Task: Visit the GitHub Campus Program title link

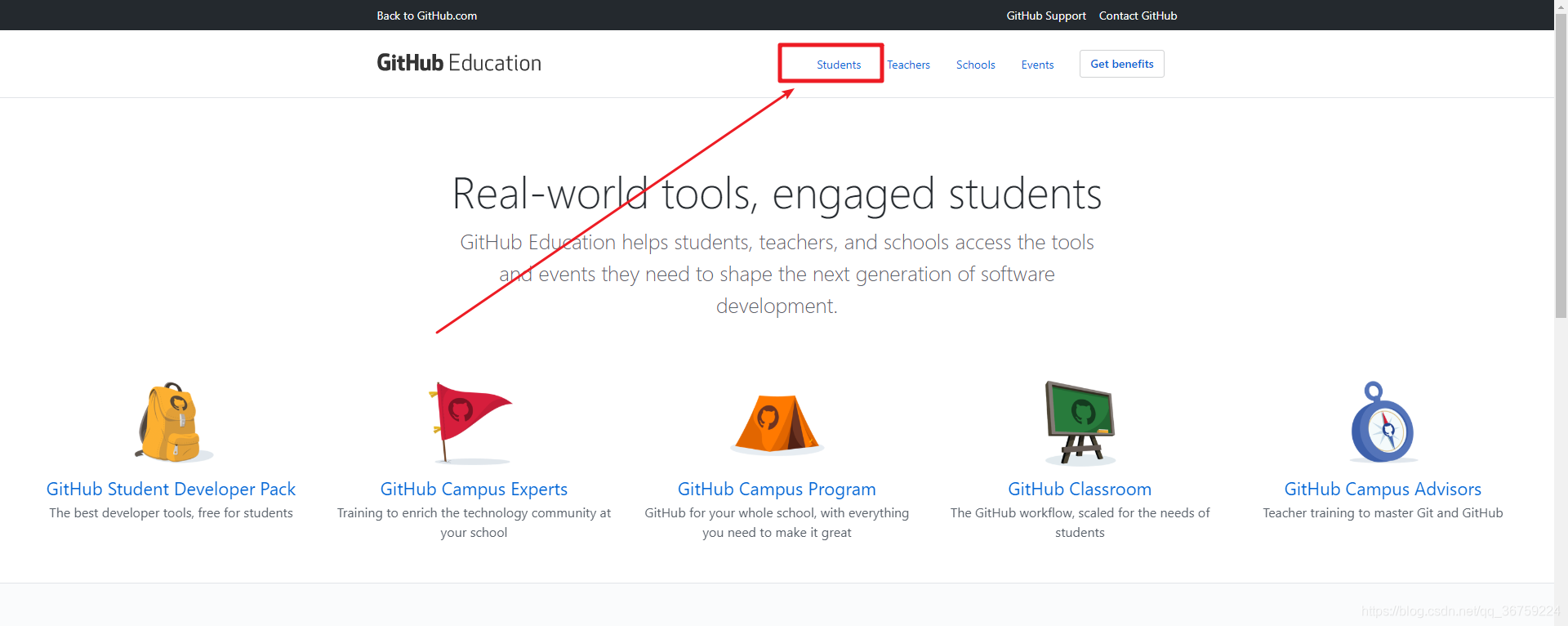Action: point(777,489)
